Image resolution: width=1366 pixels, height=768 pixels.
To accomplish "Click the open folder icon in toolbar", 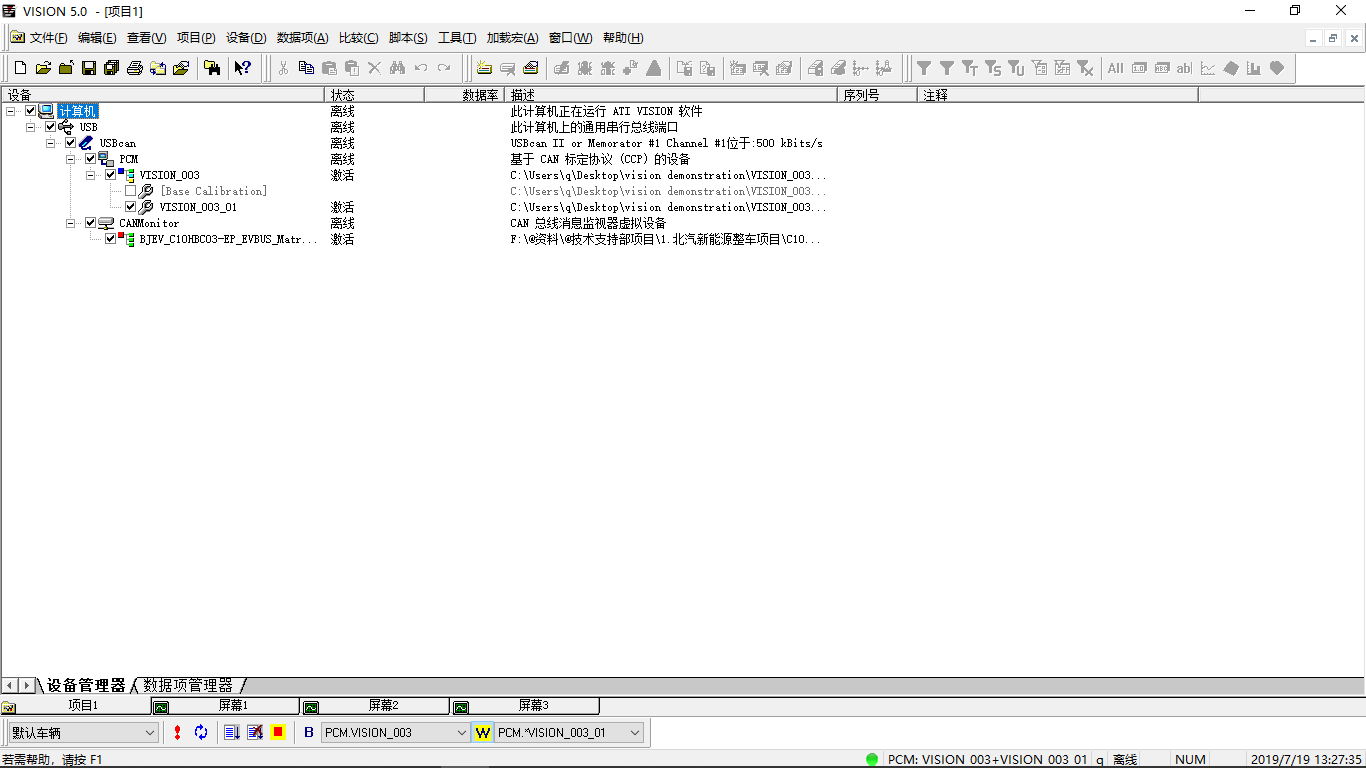I will [43, 68].
